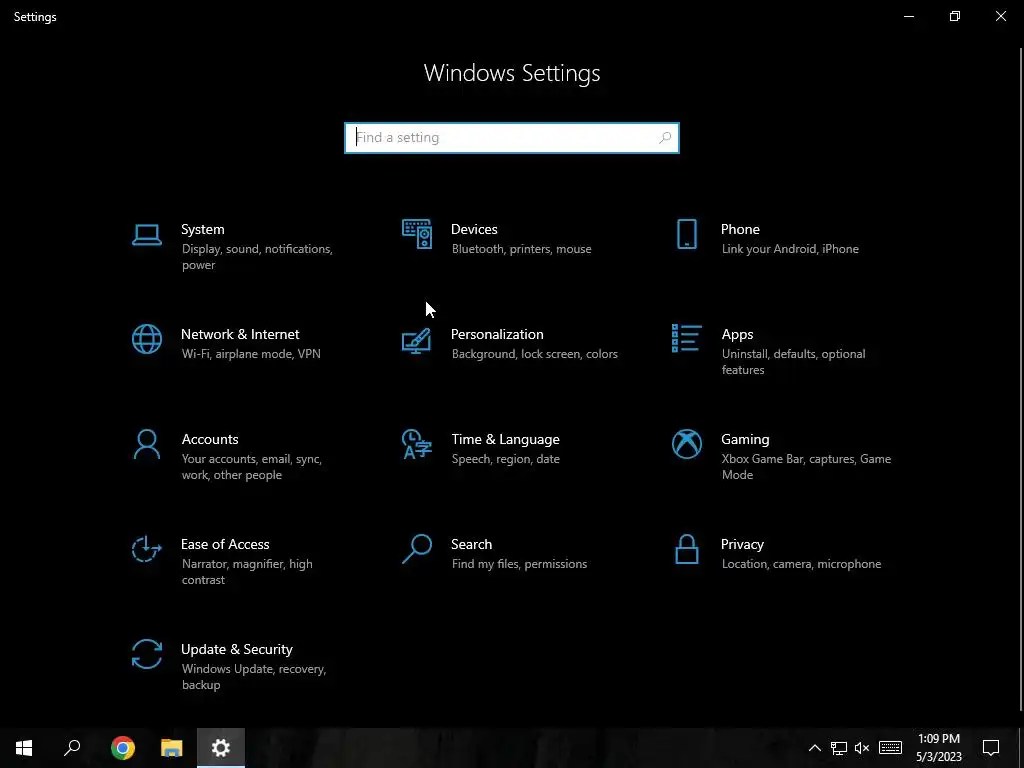This screenshot has width=1024, height=768.
Task: Click 'Find my files, permissions' text
Action: pos(519,564)
